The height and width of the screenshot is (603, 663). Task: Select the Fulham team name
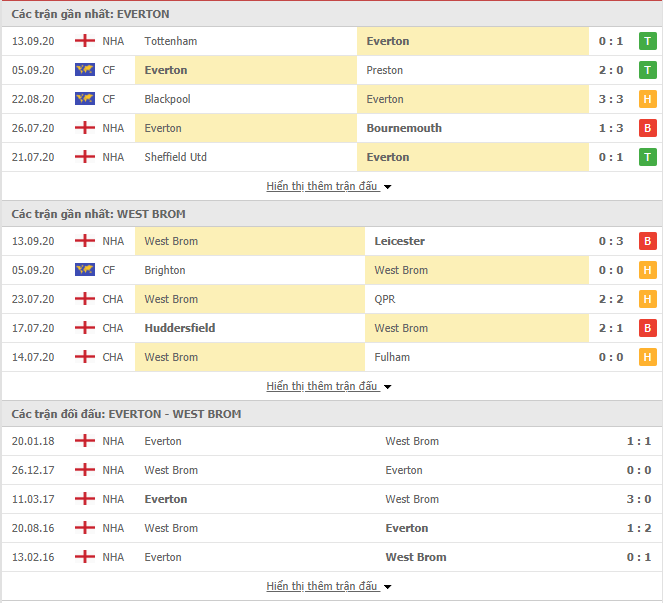(392, 357)
